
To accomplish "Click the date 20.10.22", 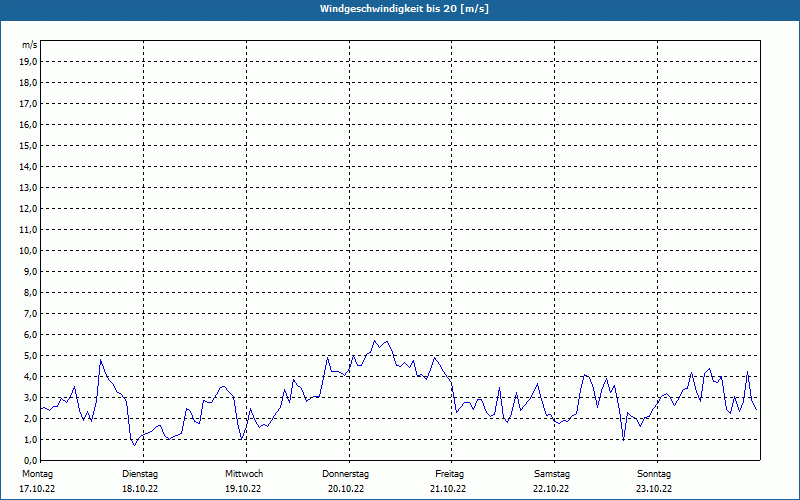I will 346,489.
